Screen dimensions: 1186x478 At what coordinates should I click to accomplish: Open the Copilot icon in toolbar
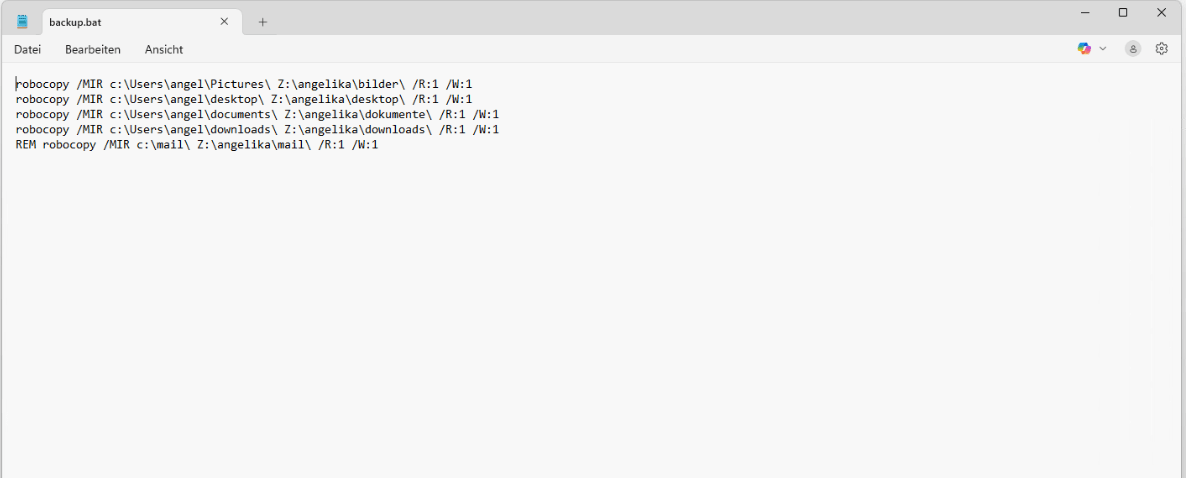click(x=1084, y=48)
